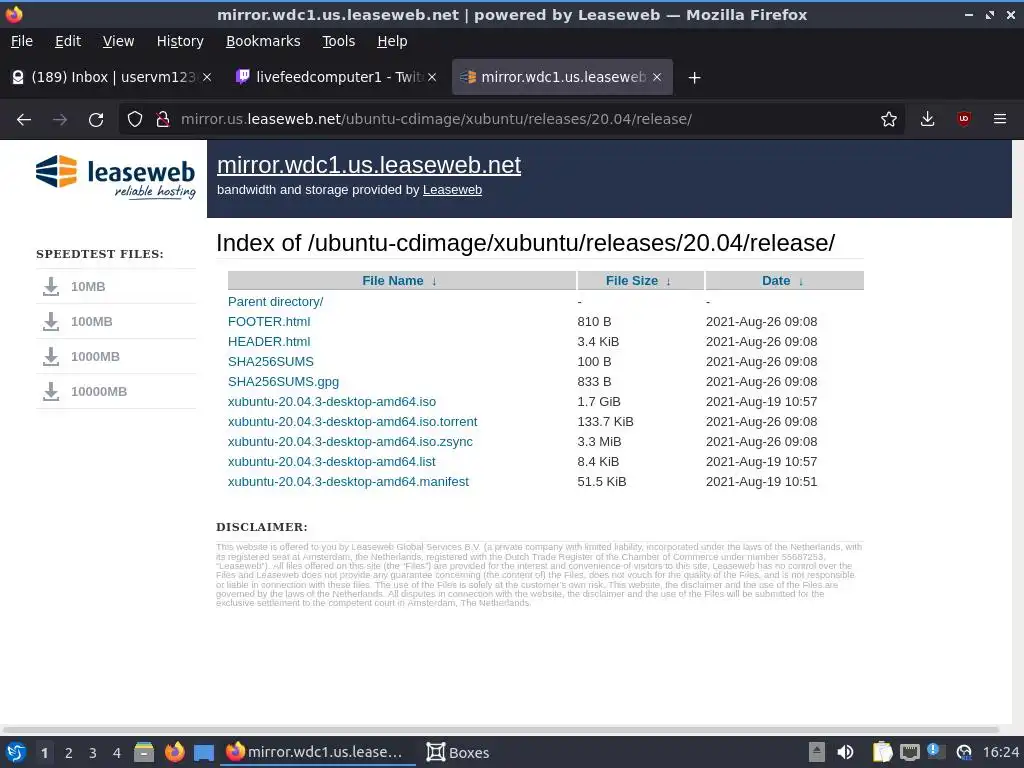Image resolution: width=1024 pixels, height=768 pixels.
Task: Follow the Leaseweb provider link
Action: (452, 190)
